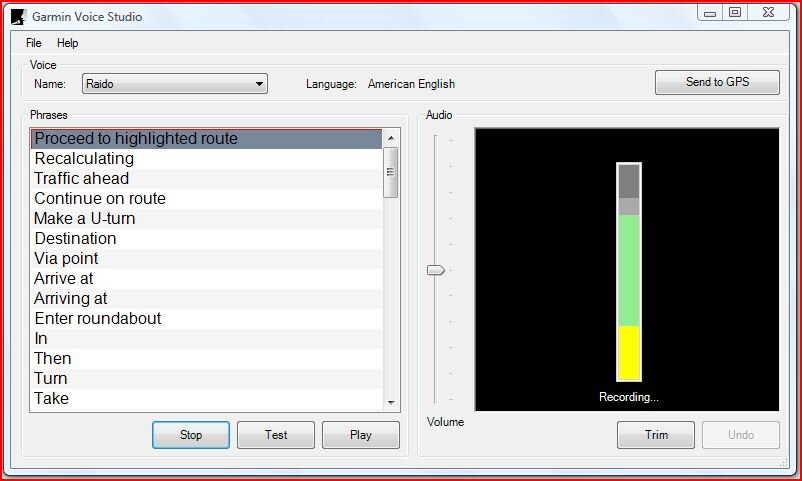Click the Undo button

[741, 435]
